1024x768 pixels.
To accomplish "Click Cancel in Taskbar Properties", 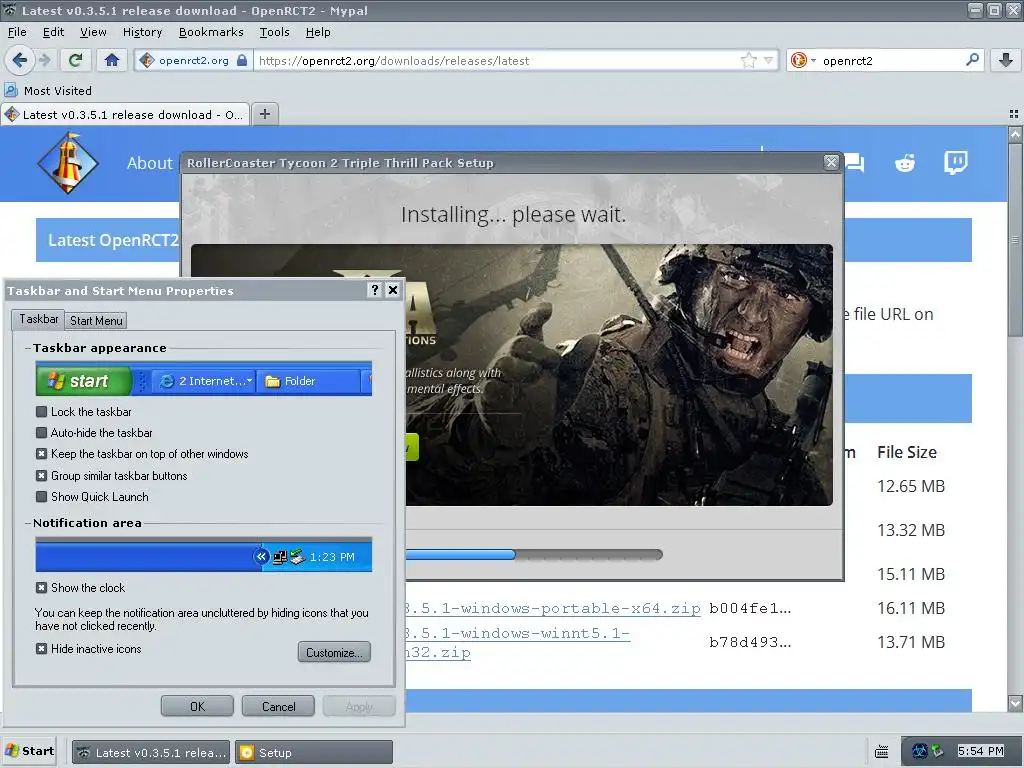I will pyautogui.click(x=278, y=707).
